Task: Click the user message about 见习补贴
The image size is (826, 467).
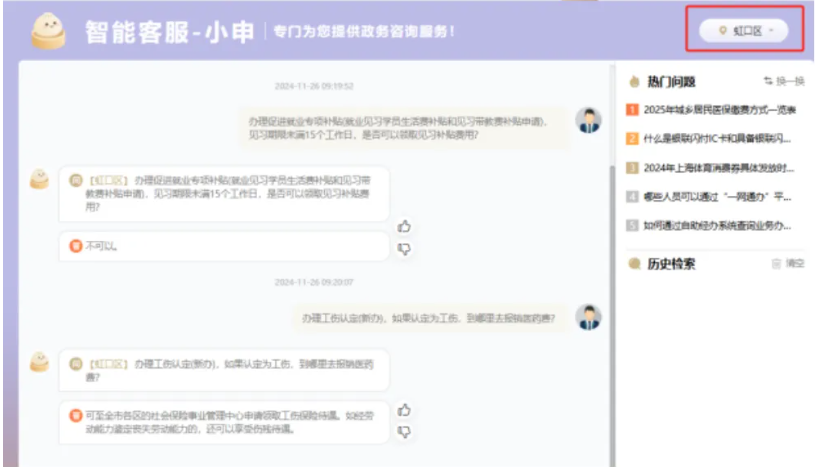Action: coord(405,128)
